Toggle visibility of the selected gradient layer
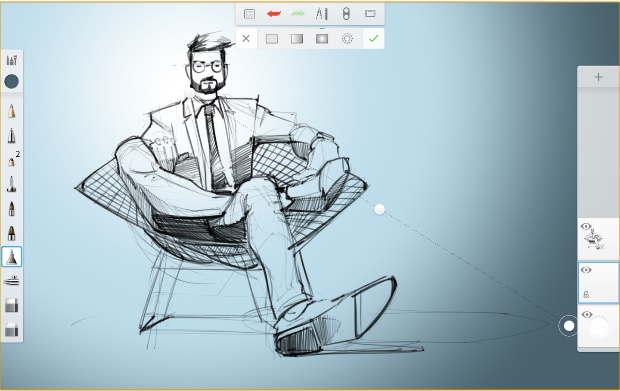Screen dimensions: 620x391 tap(586, 270)
